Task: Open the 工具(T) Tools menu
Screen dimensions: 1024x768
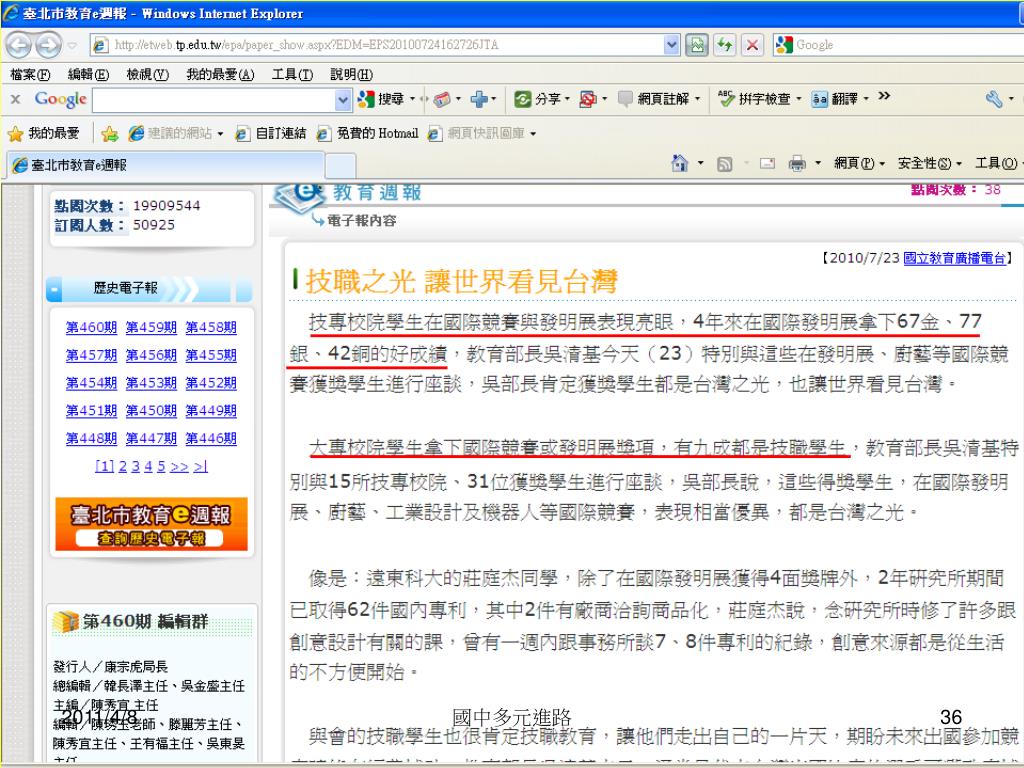Action: 292,74
